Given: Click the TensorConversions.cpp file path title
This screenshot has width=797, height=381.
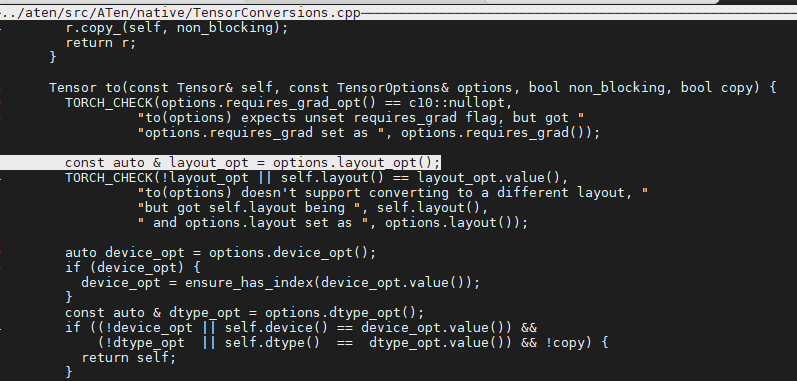Looking at the screenshot, I should (180, 13).
